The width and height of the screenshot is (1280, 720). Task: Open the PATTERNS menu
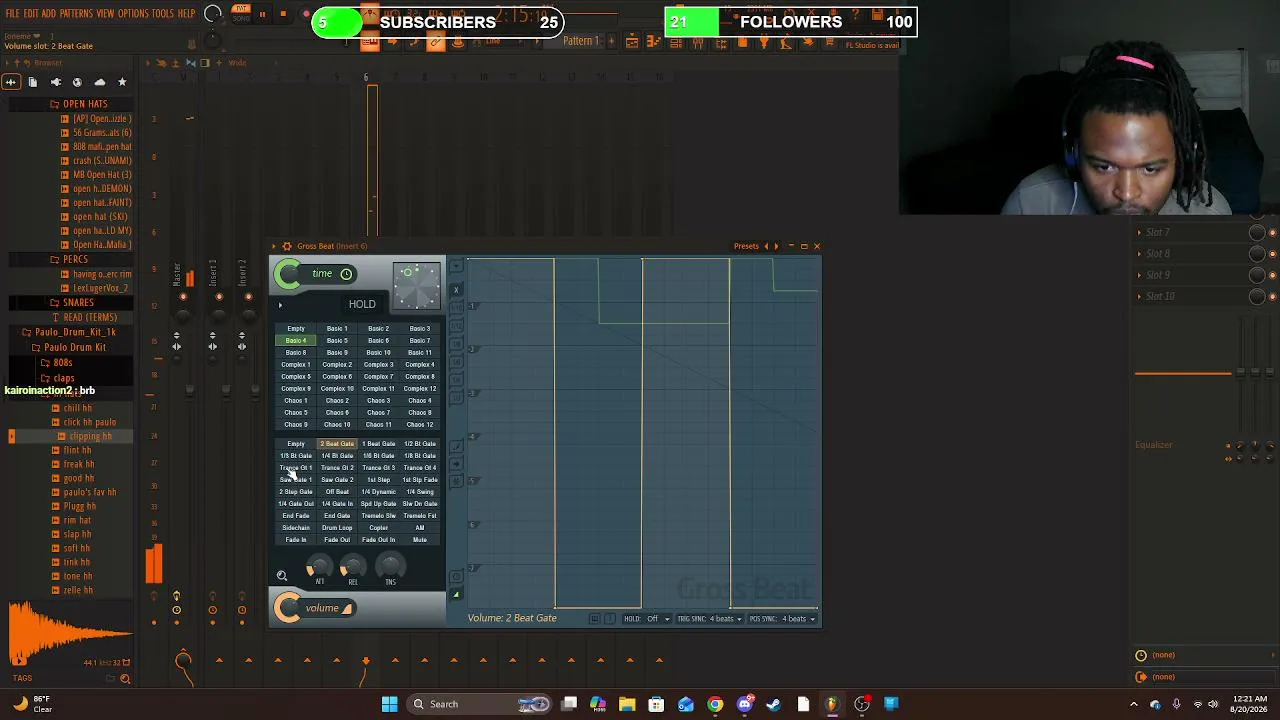tap(76, 14)
